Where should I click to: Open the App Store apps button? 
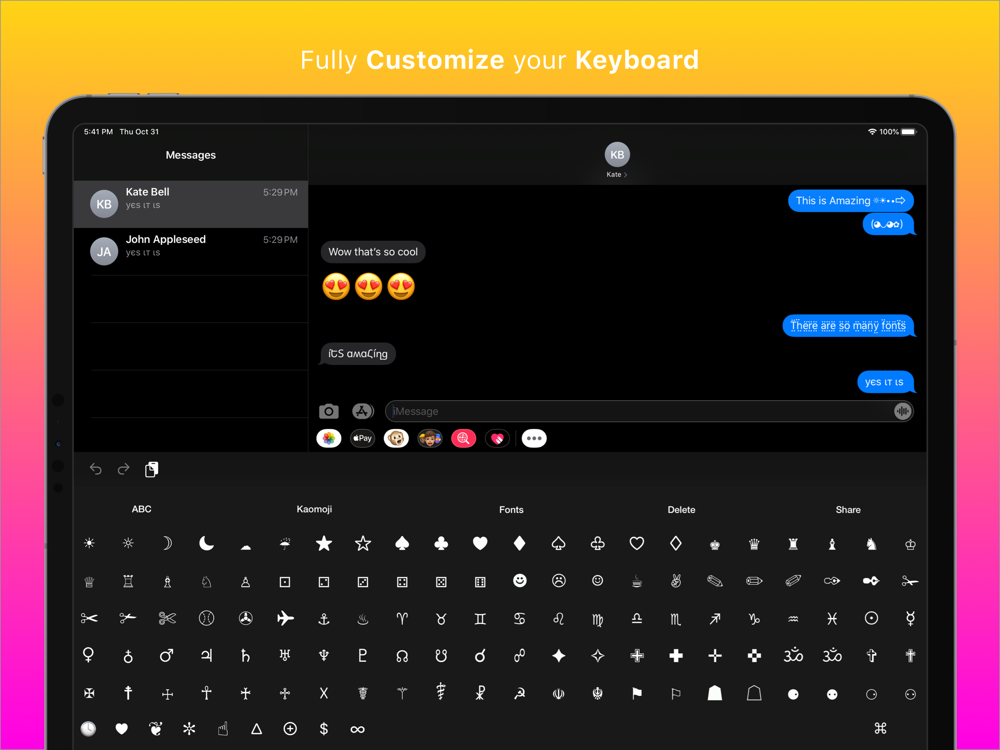[x=362, y=411]
